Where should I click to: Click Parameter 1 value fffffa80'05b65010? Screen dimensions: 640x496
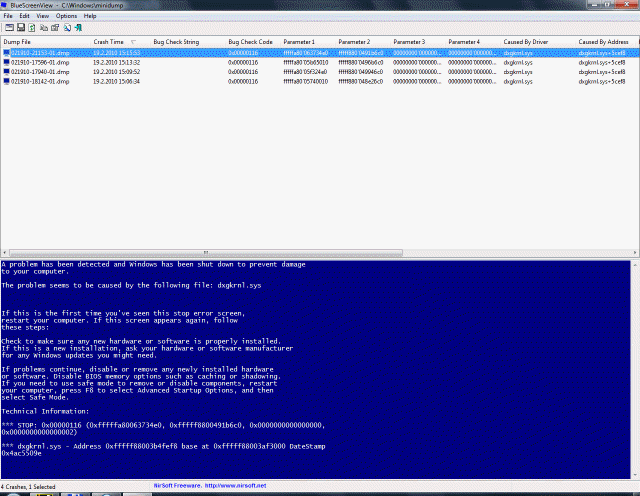(306, 62)
